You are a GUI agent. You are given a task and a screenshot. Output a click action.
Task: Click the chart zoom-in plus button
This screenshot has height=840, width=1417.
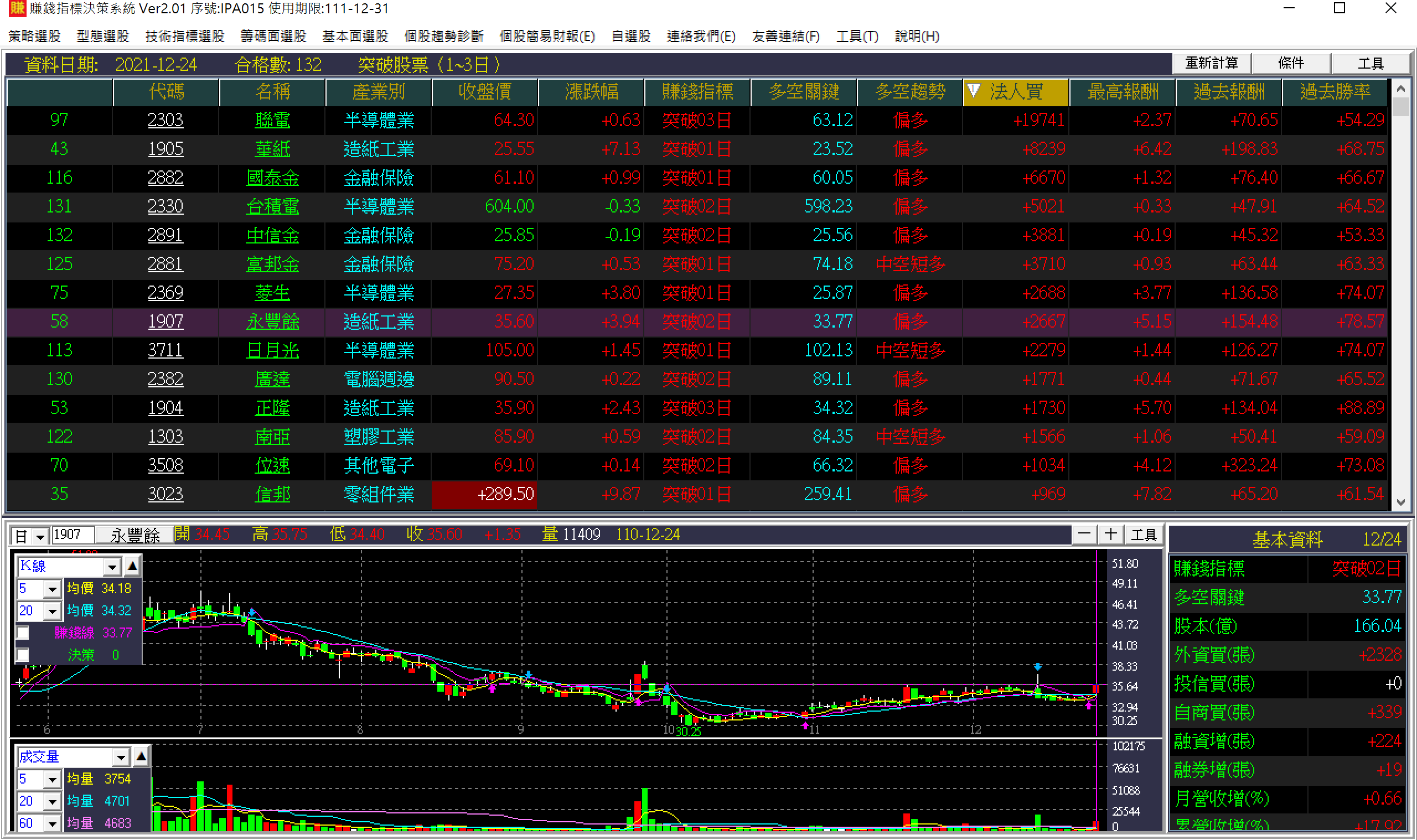point(1111,535)
